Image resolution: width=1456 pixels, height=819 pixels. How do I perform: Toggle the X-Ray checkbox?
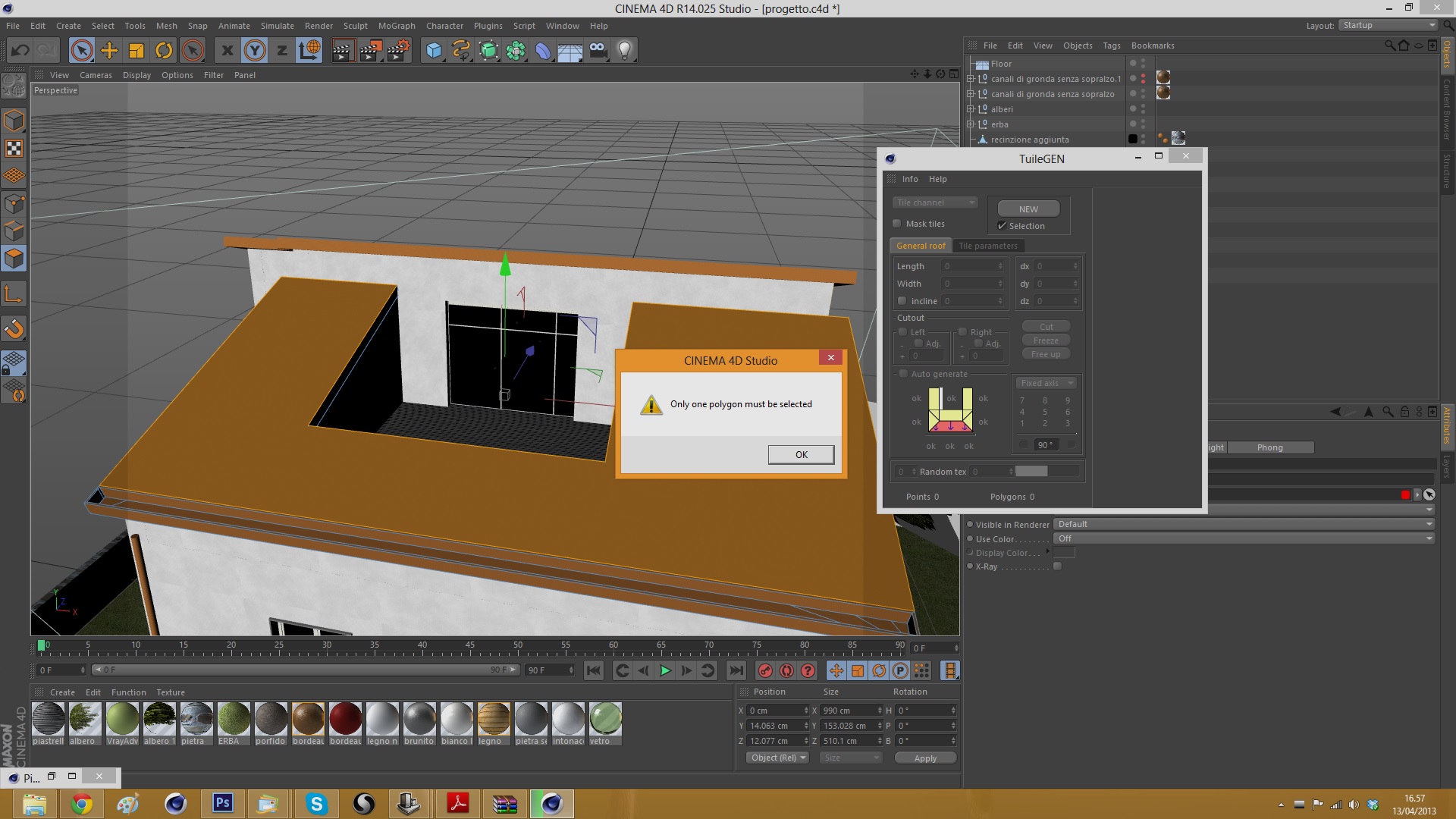pos(1058,566)
